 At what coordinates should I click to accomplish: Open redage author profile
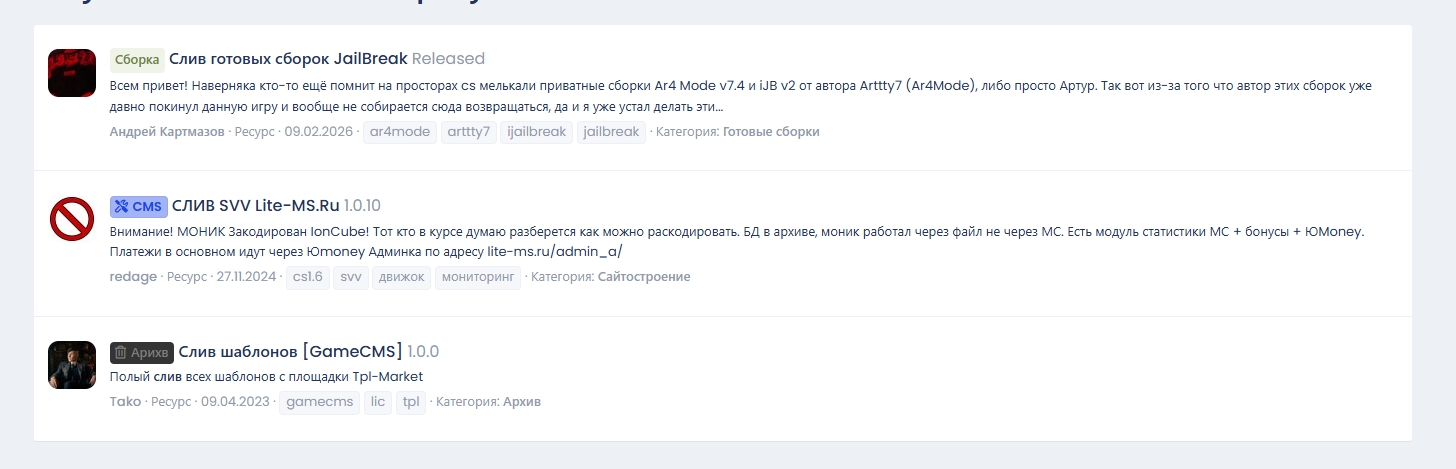point(133,277)
